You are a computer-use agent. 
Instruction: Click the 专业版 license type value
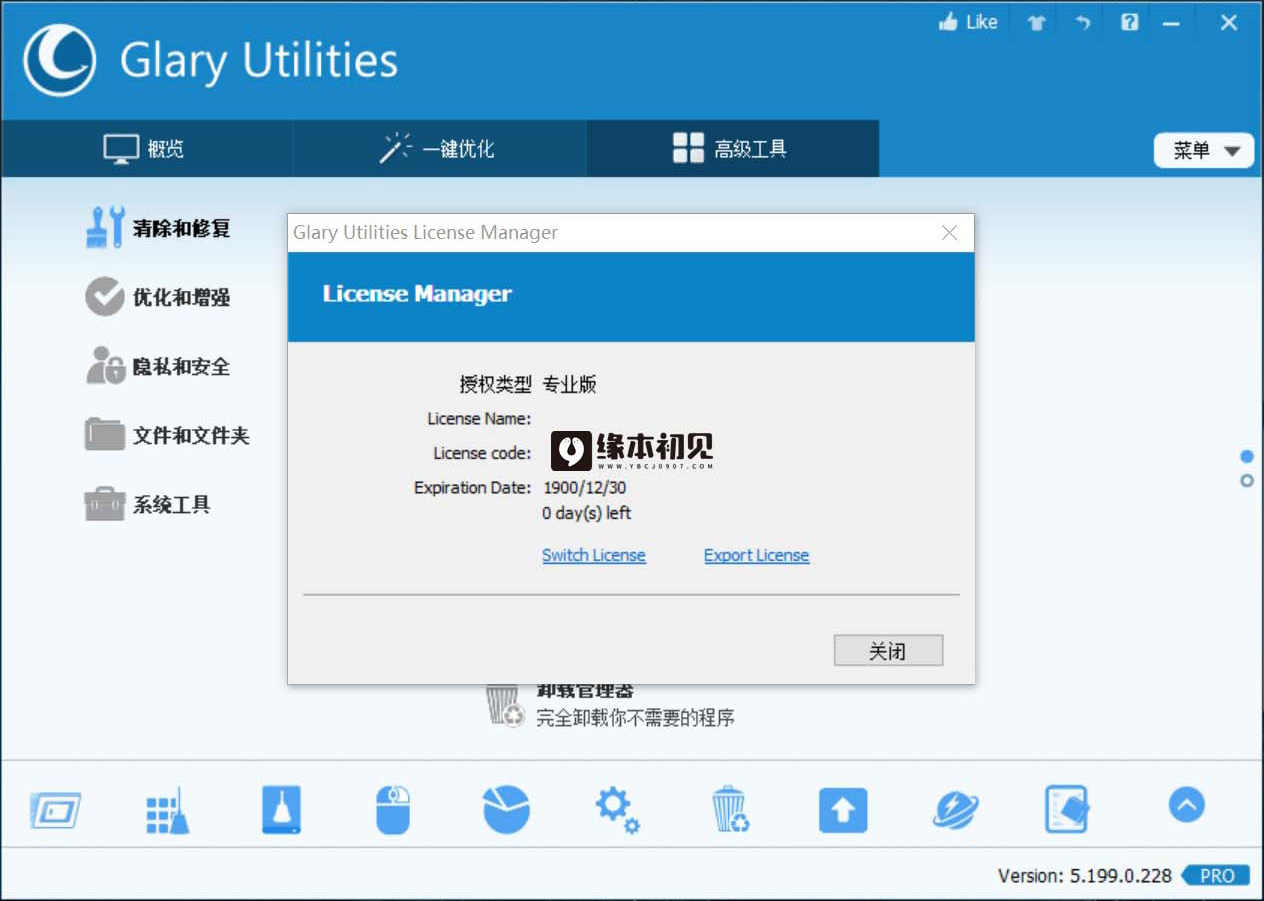[x=570, y=384]
